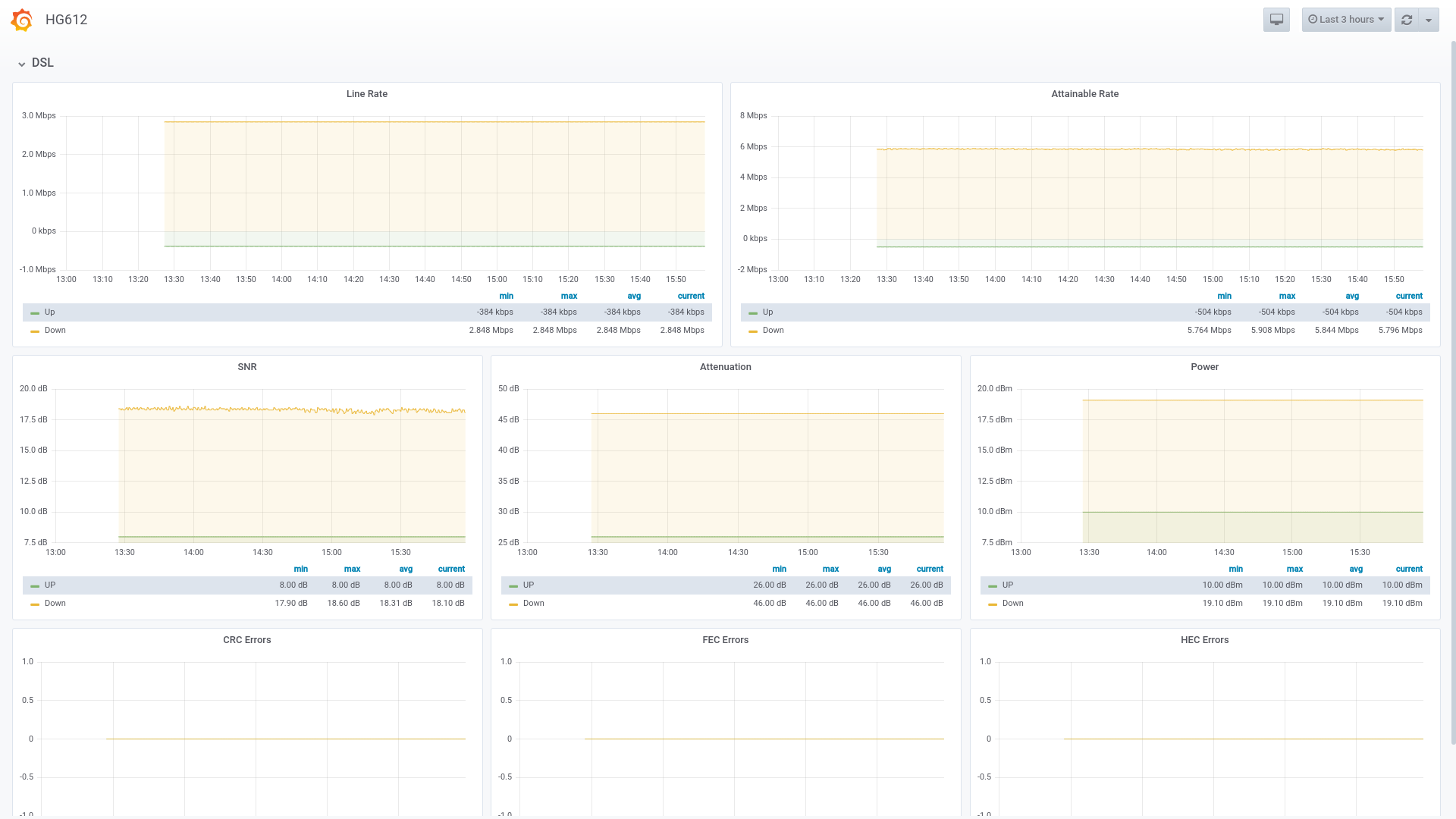Click Down color swatch in SNR legend
Viewport: 1456px width, 819px height.
35,604
